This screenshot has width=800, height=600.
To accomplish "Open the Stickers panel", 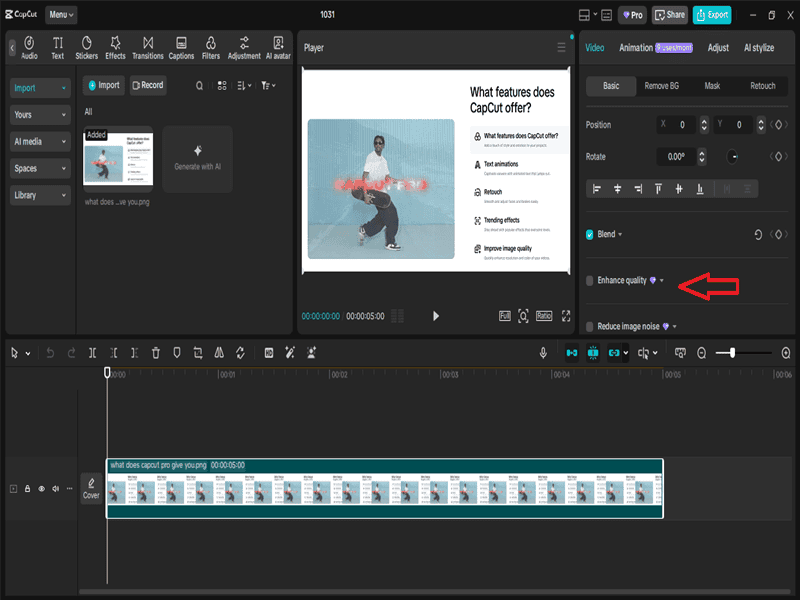I will tap(86, 47).
